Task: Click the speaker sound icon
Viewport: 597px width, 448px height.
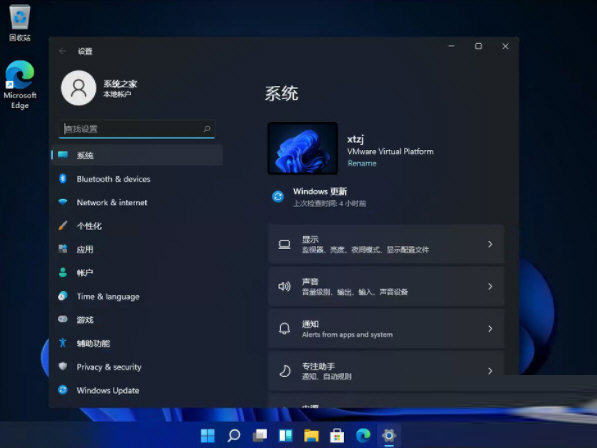Action: coord(284,286)
